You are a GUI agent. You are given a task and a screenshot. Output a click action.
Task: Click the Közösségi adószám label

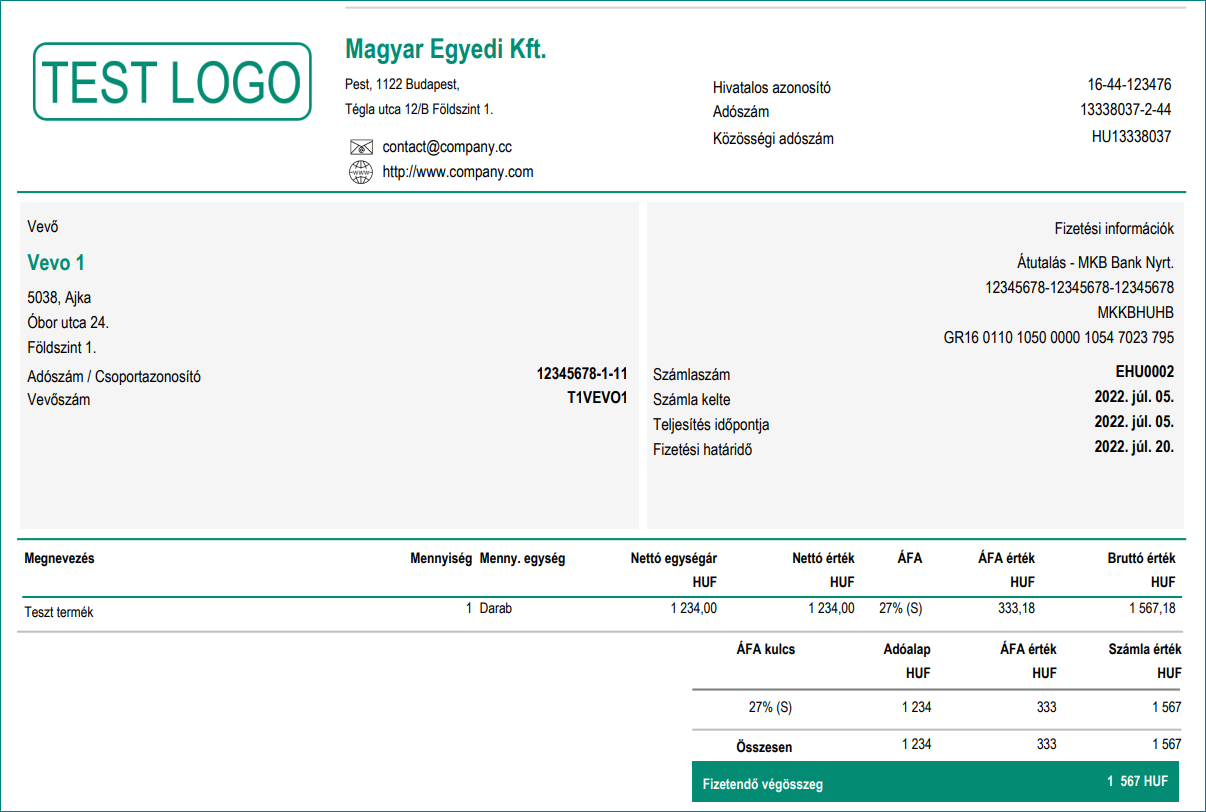pos(773,139)
